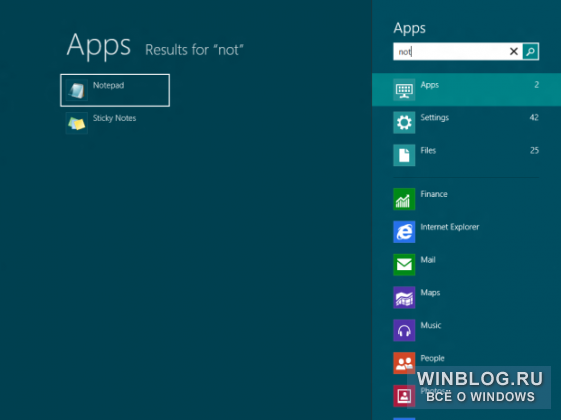Click the Internet Explorer icon
This screenshot has width=561, height=420.
point(404,232)
